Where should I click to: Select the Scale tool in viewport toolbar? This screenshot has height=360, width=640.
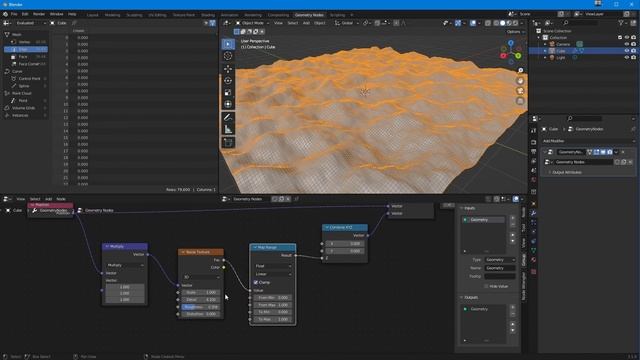(x=228, y=93)
